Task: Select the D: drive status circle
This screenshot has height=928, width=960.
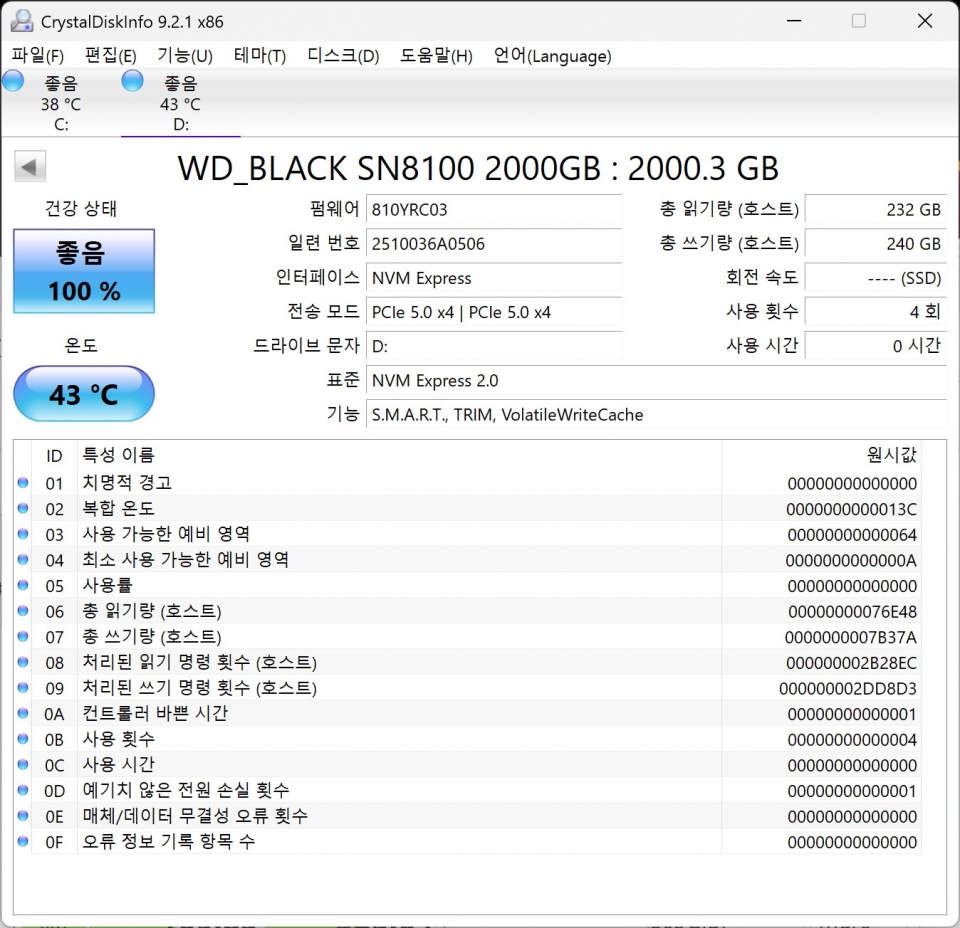Action: point(132,81)
